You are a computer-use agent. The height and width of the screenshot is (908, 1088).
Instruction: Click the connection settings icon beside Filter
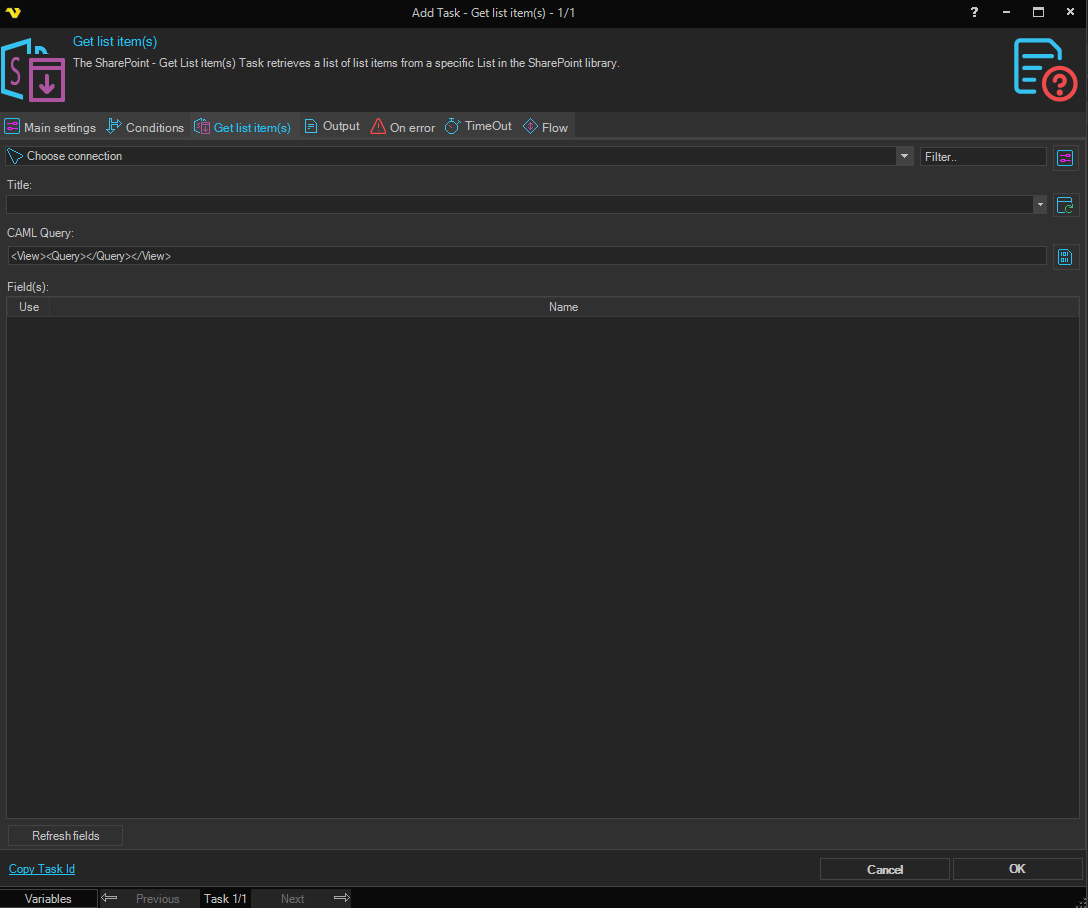(x=1065, y=157)
